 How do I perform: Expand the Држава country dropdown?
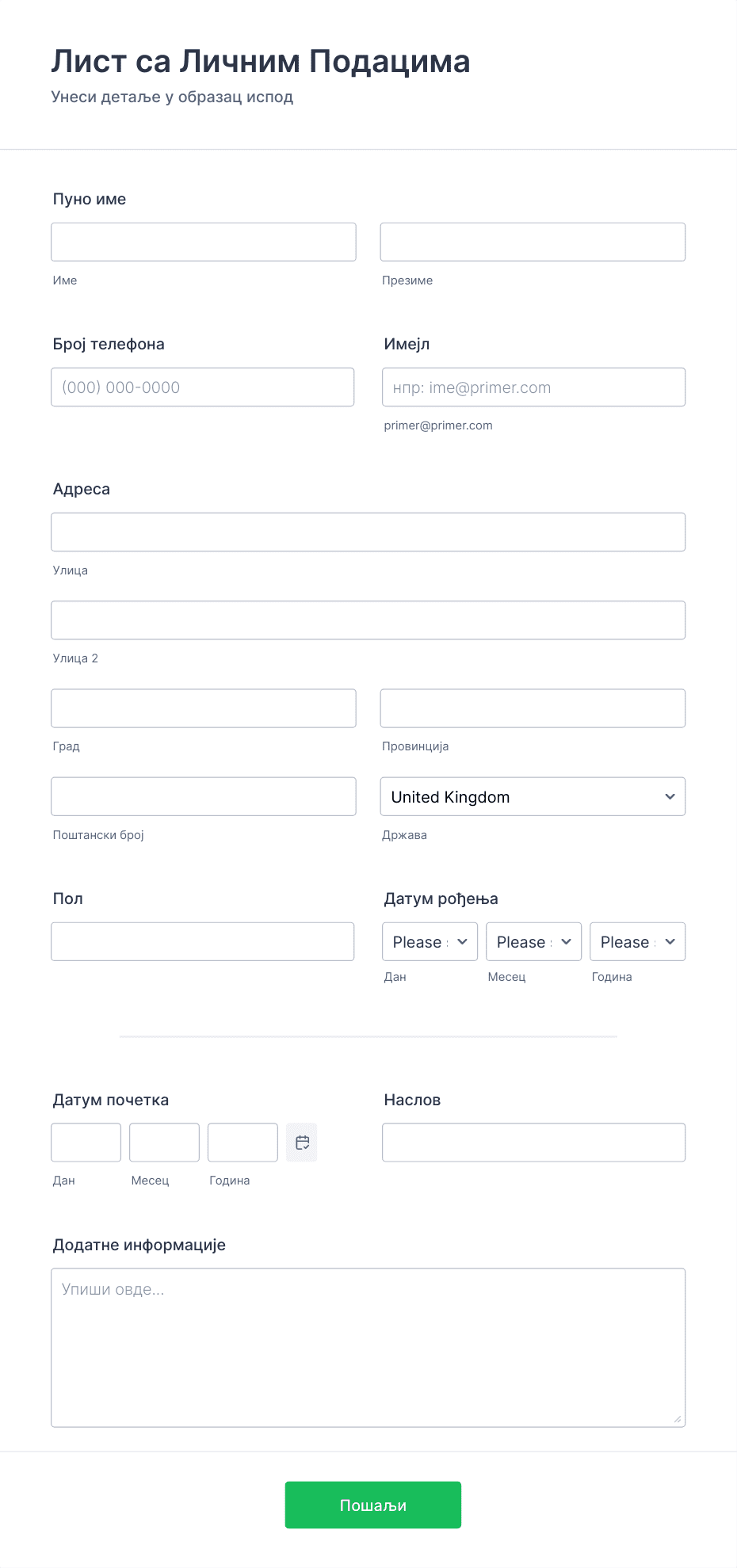[x=533, y=796]
